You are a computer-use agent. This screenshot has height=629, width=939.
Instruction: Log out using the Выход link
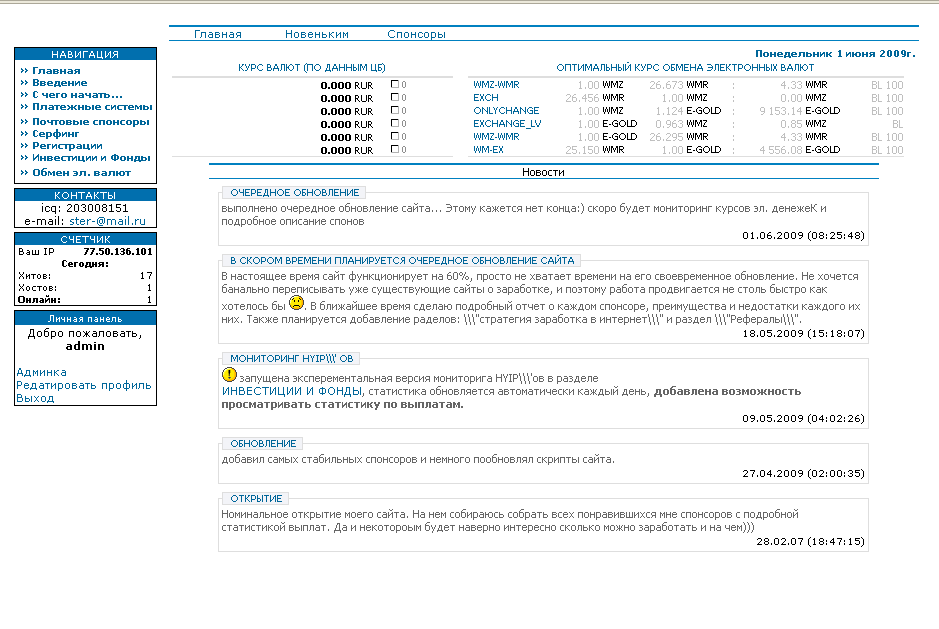(x=36, y=398)
